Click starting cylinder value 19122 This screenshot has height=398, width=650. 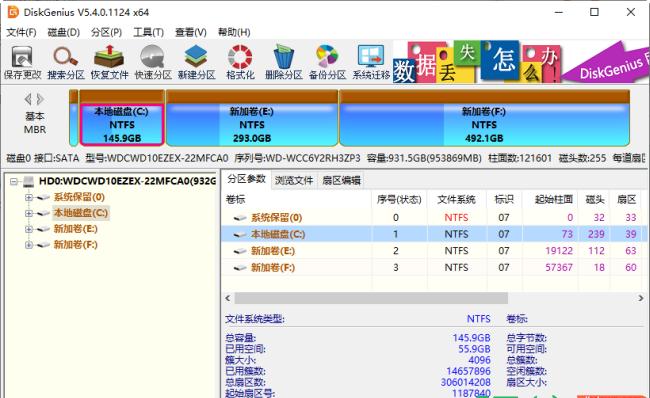coord(559,251)
